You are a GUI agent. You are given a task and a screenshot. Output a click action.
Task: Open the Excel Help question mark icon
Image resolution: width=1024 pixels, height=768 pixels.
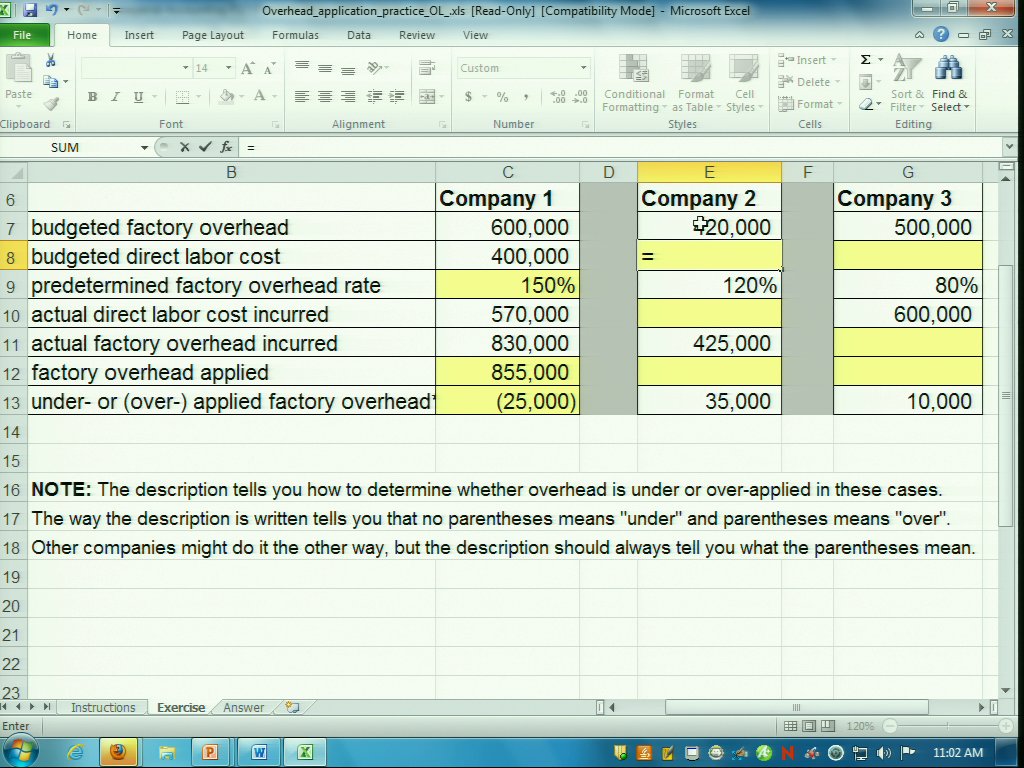(941, 35)
